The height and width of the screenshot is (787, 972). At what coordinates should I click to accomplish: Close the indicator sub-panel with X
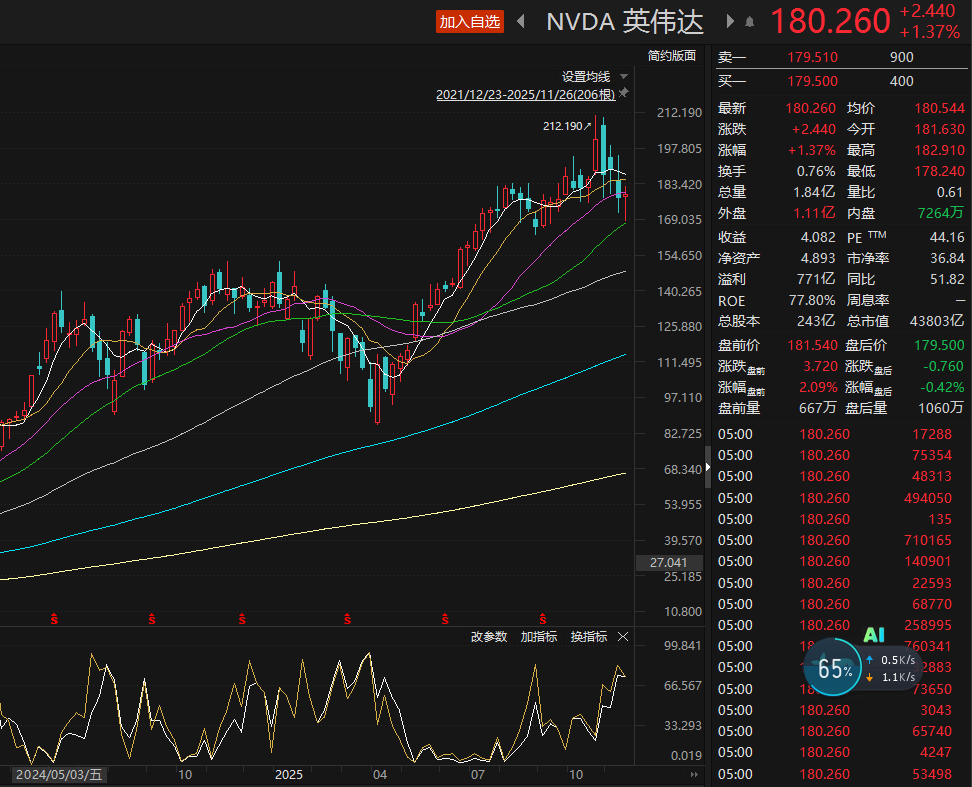coord(623,637)
